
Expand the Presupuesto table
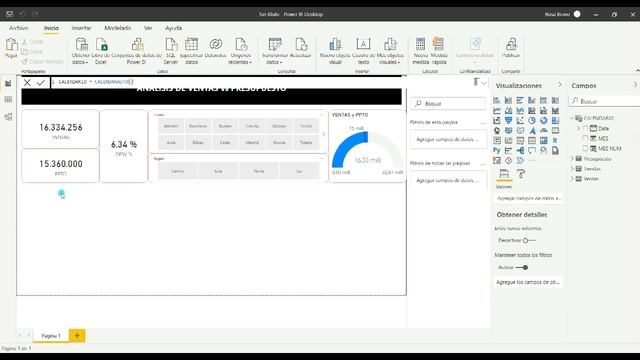pyautogui.click(x=572, y=159)
